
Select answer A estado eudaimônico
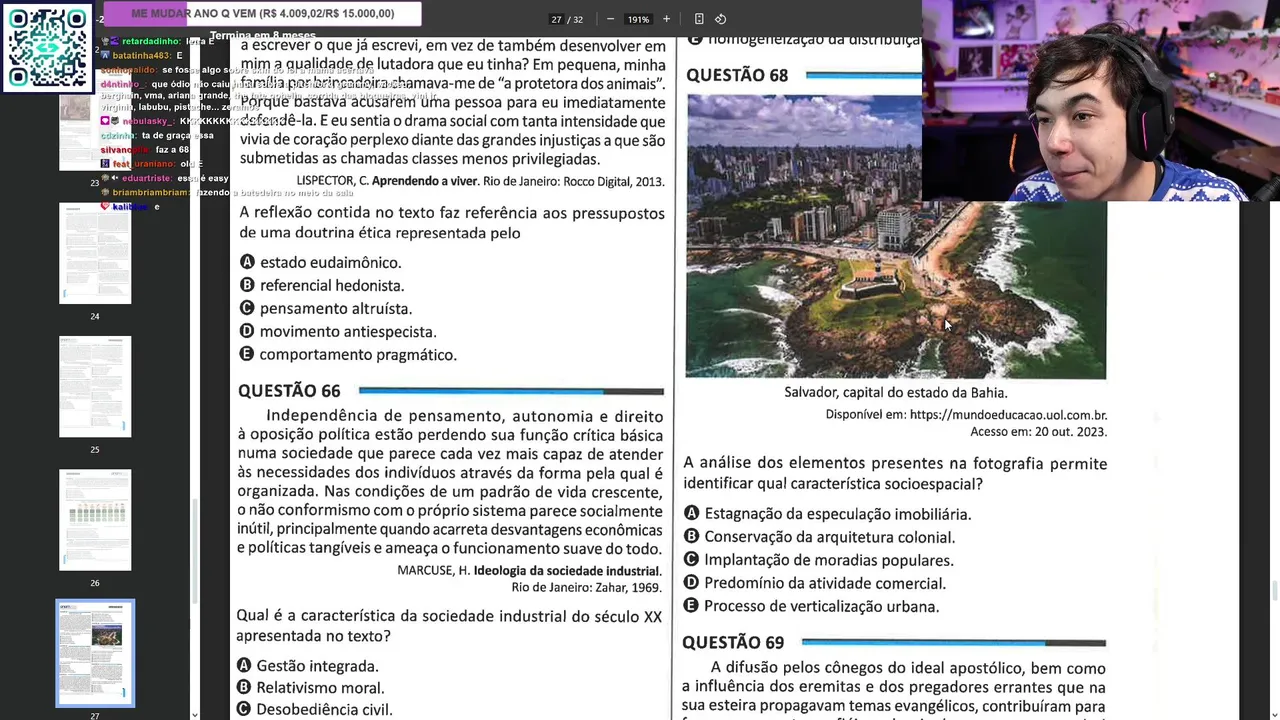coord(320,262)
